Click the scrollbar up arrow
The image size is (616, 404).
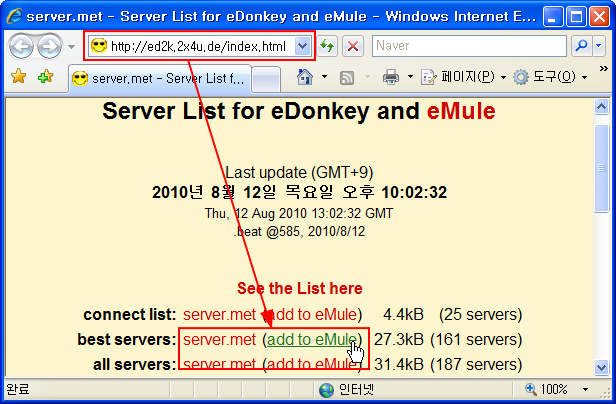tap(601, 107)
